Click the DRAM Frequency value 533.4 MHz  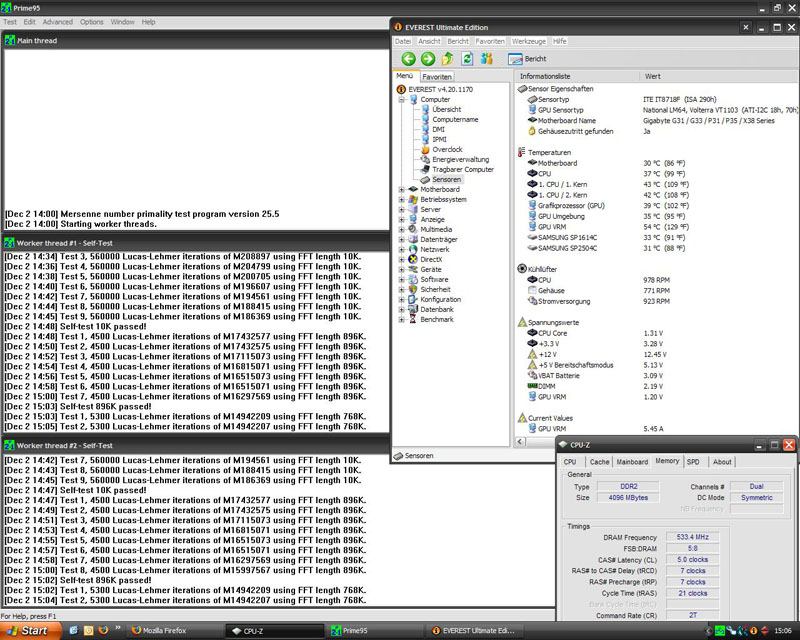pyautogui.click(x=692, y=537)
